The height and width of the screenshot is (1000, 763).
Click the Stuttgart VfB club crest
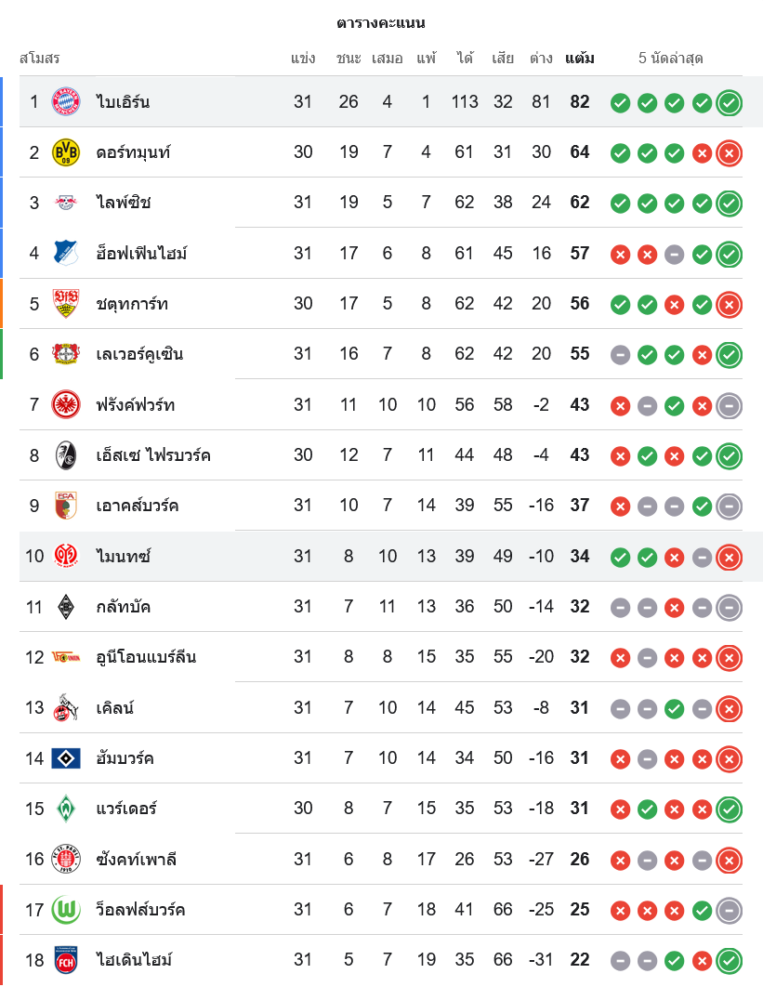tap(66, 304)
